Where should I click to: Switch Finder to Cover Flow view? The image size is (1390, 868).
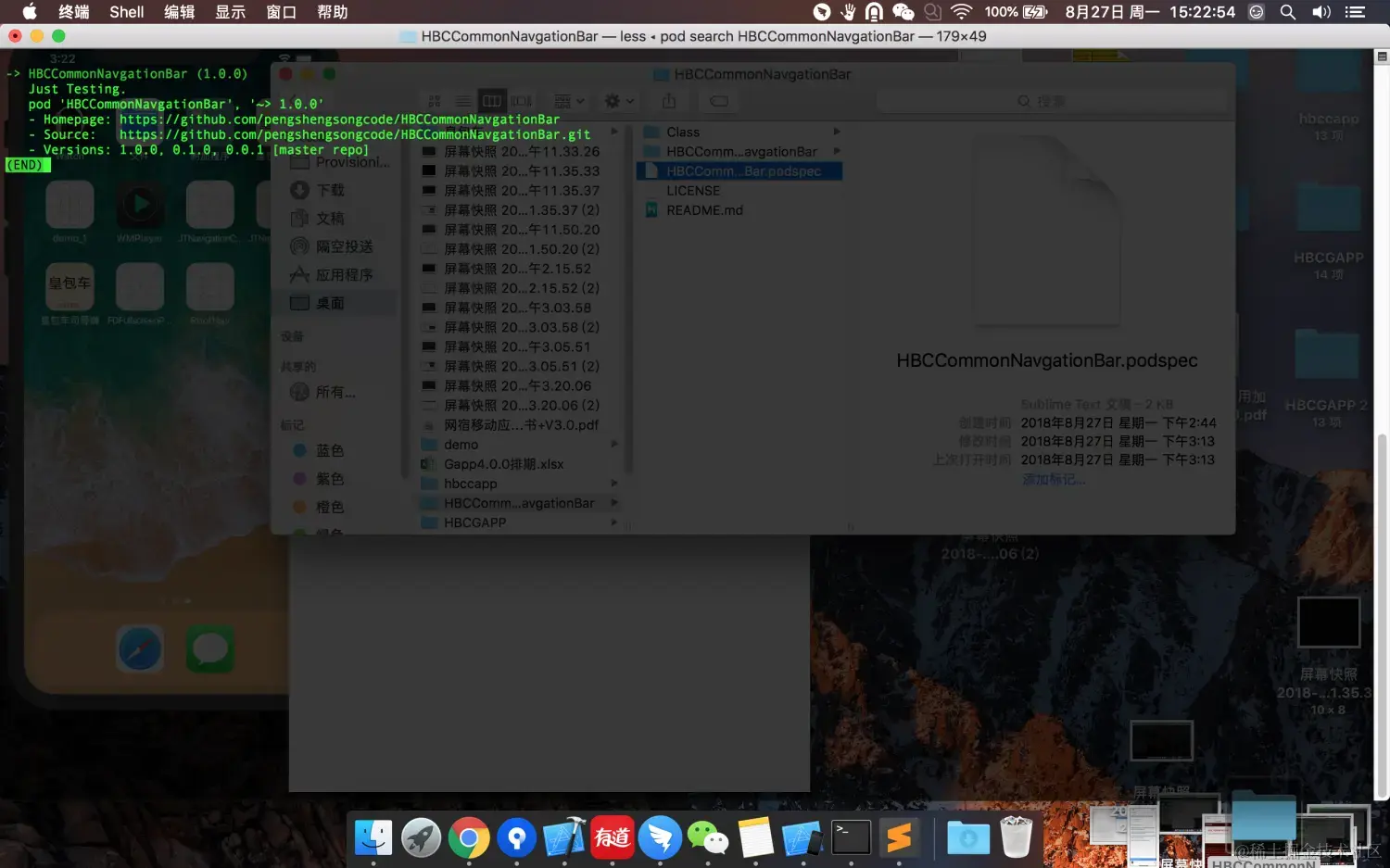(521, 101)
